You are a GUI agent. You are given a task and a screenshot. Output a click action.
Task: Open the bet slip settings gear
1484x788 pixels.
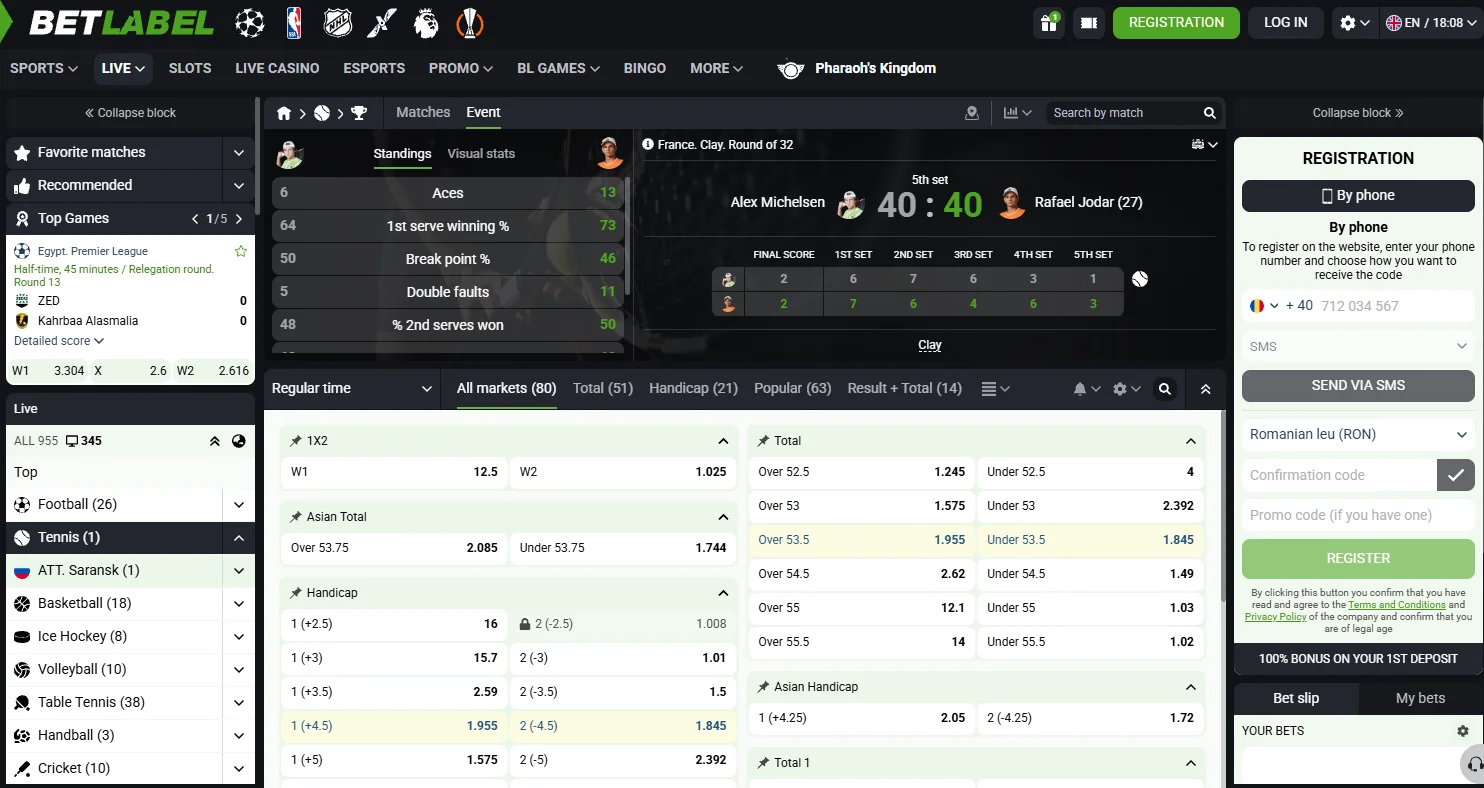pyautogui.click(x=1462, y=731)
